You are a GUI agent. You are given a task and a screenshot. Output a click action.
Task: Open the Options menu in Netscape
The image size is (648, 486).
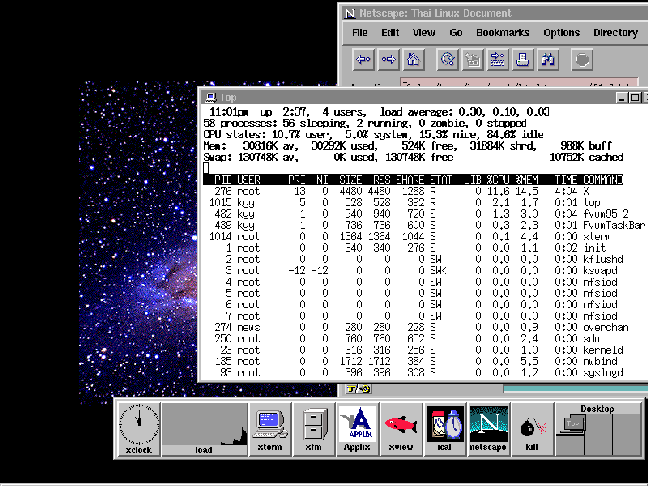pos(561,33)
